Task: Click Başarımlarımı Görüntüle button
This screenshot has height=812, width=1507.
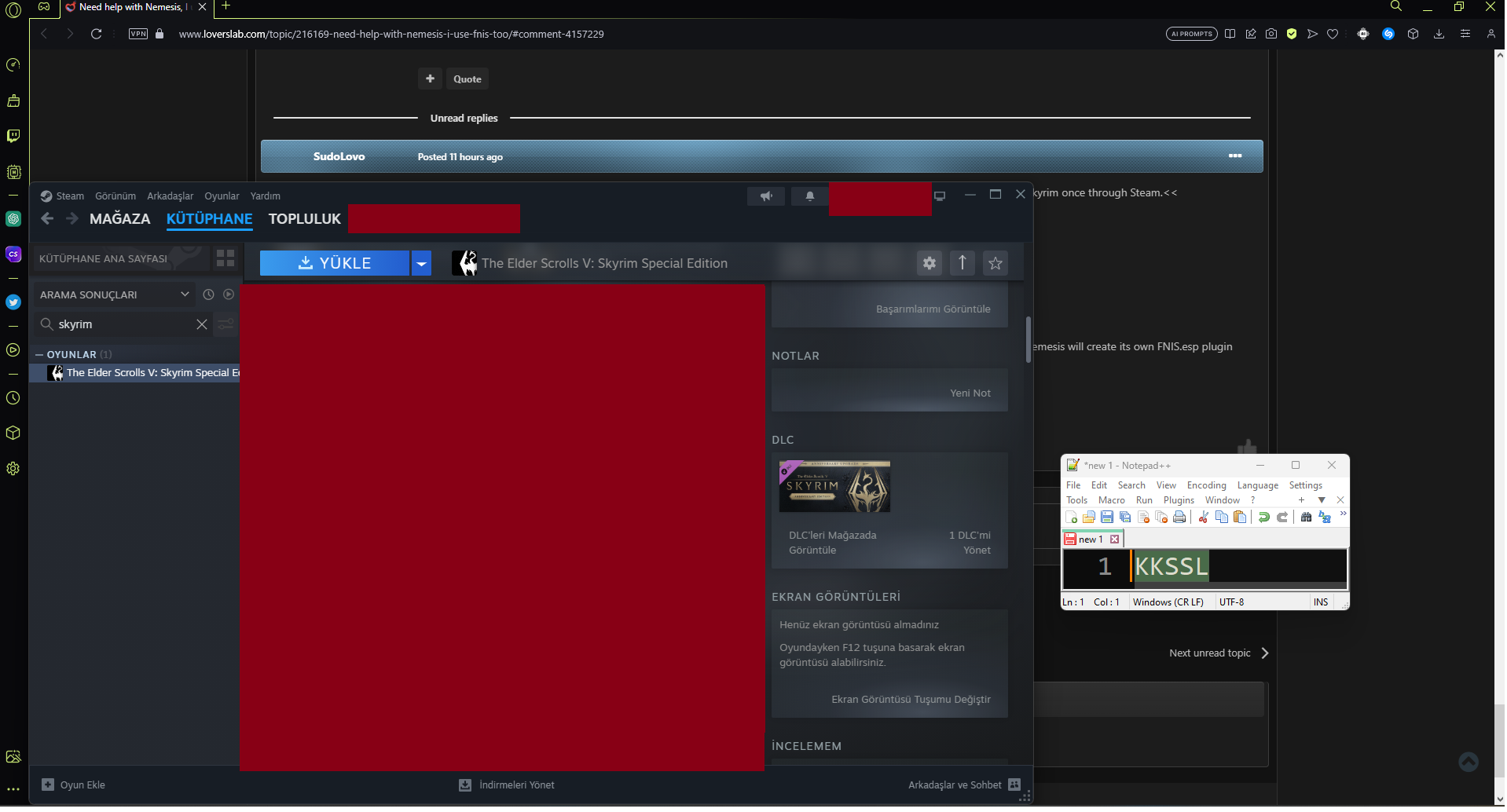Action: 933,309
